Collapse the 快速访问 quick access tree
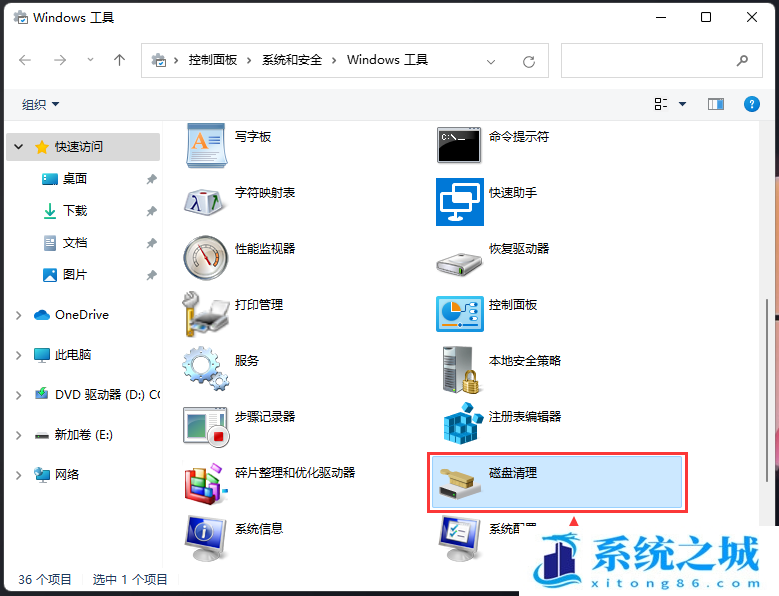This screenshot has height=596, width=779. coord(18,147)
